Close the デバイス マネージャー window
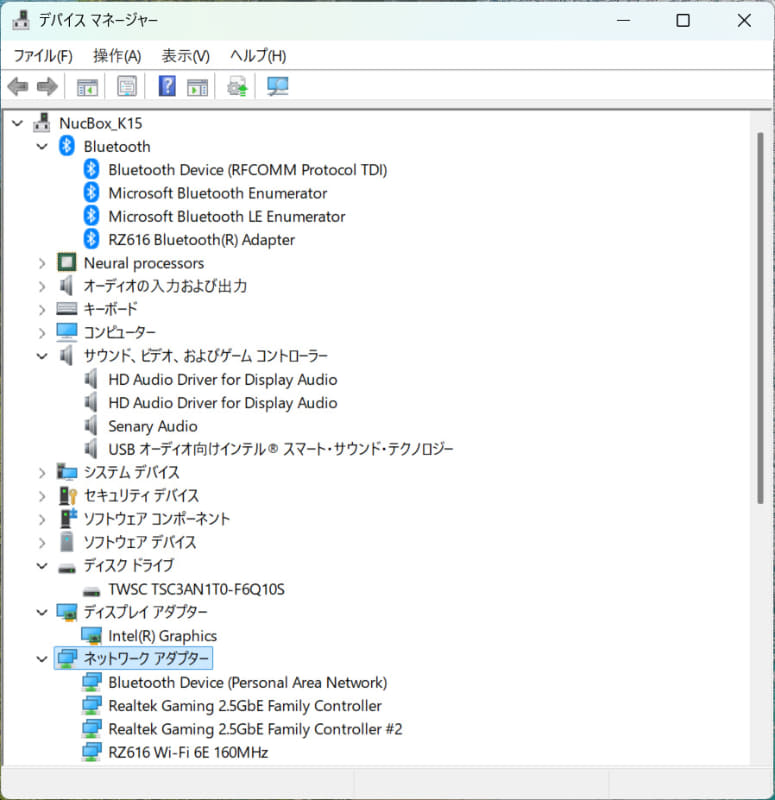 [x=744, y=20]
